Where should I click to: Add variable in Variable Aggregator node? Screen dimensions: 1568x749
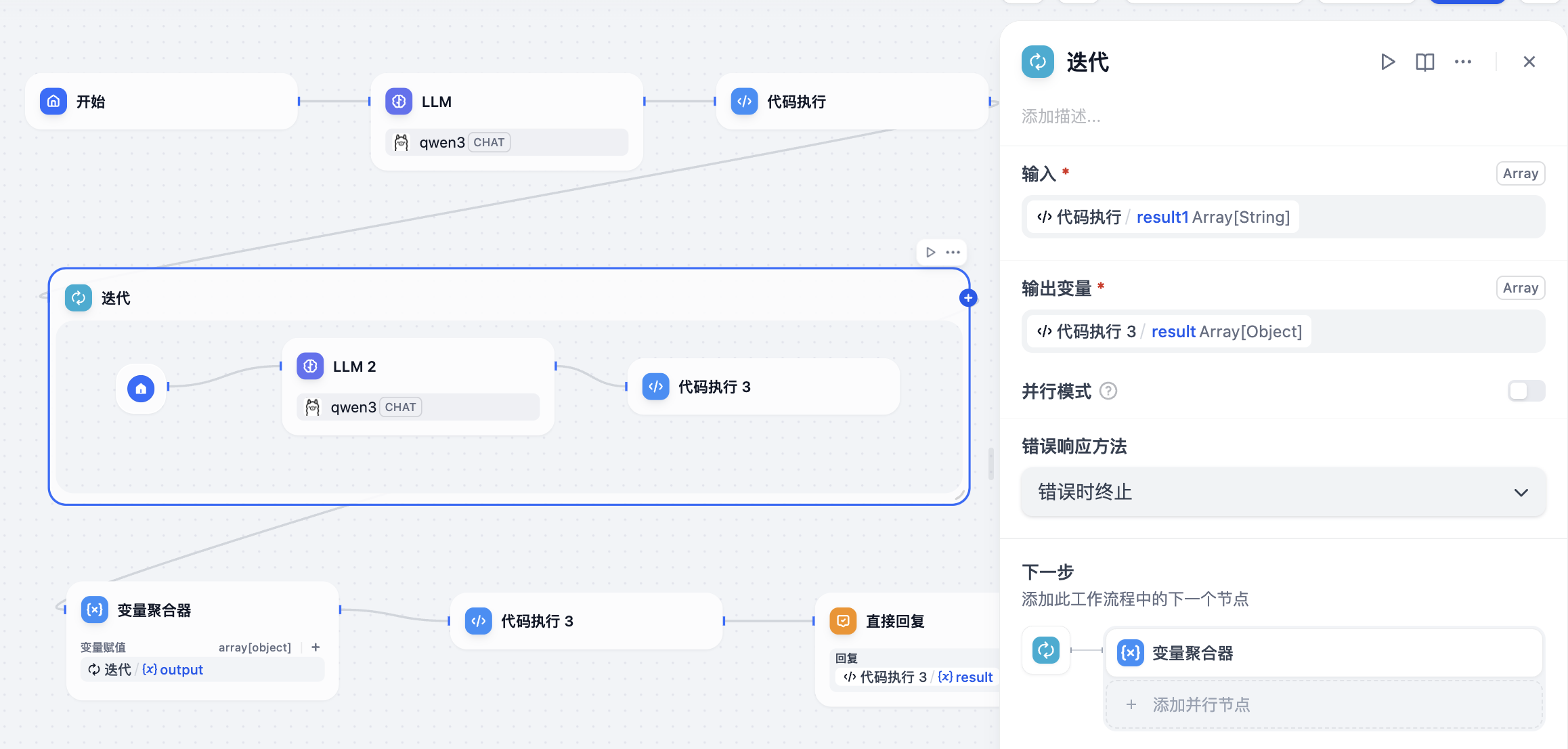pos(315,647)
